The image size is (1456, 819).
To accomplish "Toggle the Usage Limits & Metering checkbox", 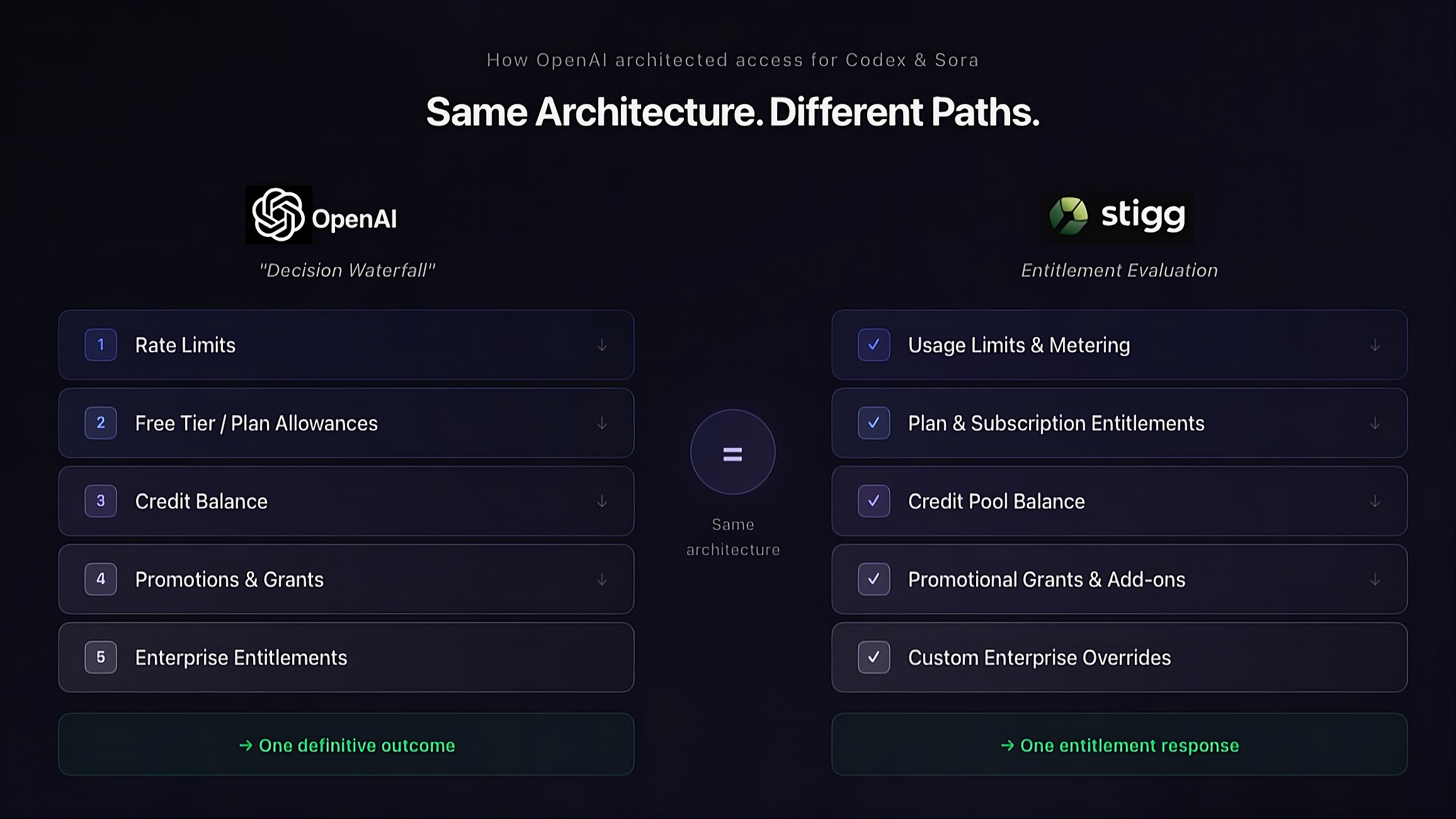I will 873,345.
